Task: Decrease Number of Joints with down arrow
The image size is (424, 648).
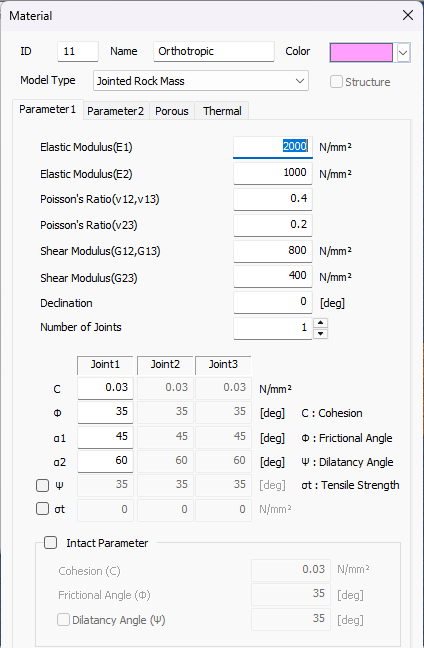Action: point(320,334)
